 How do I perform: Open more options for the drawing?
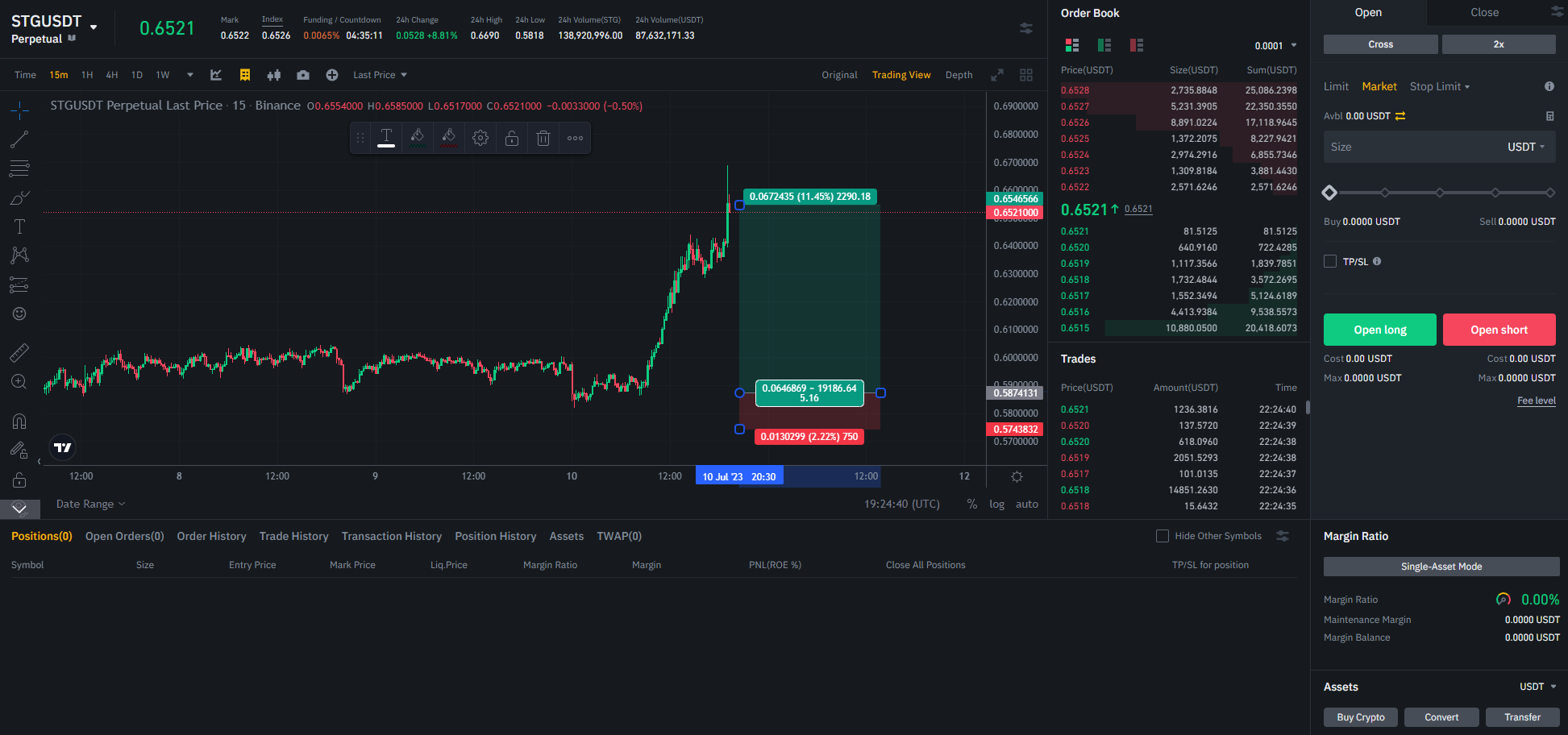[x=575, y=138]
